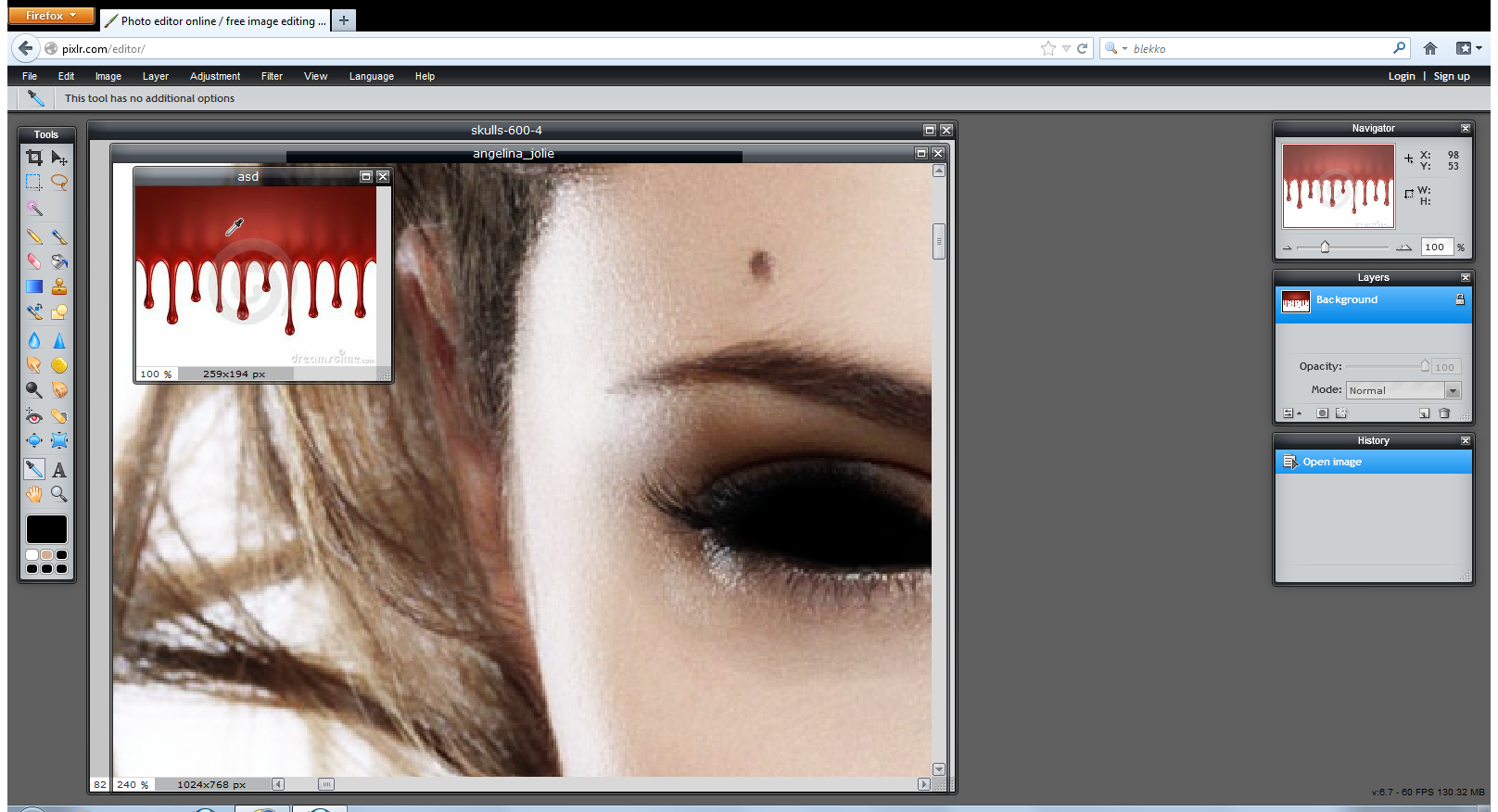The image size is (1498, 812).
Task: Open the File menu
Action: pyautogui.click(x=30, y=76)
